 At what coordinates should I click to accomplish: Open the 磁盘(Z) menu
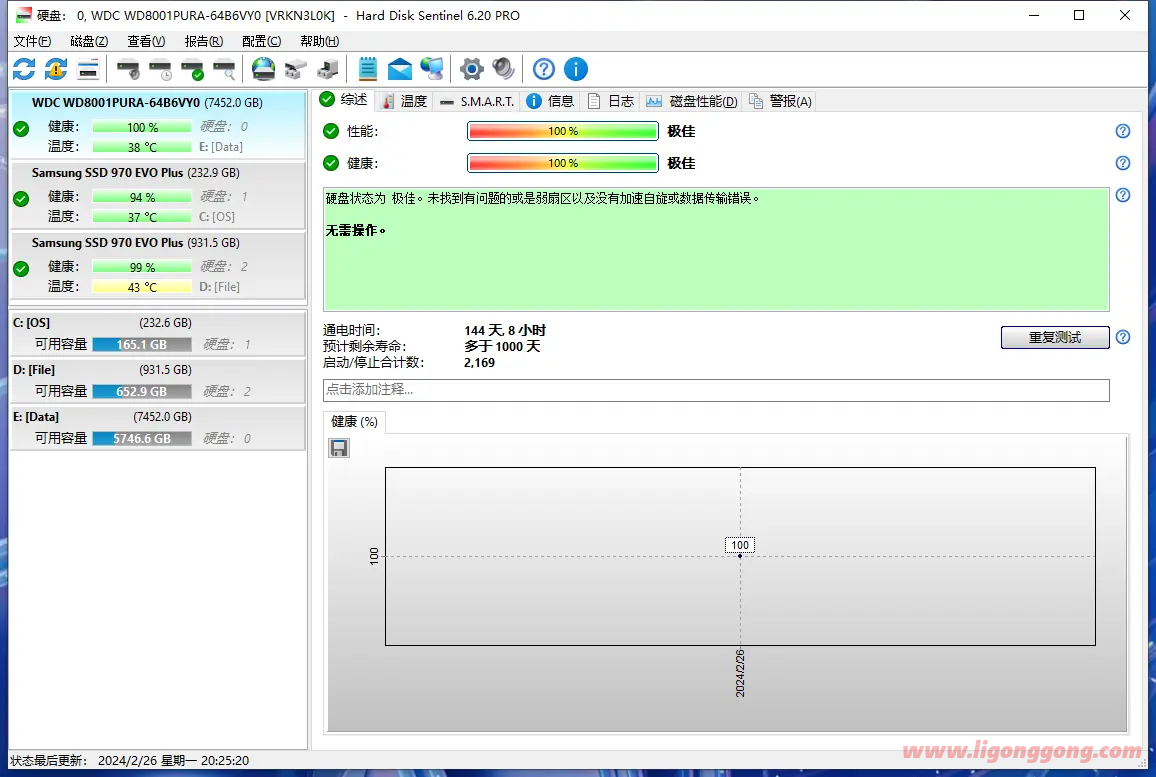(89, 41)
